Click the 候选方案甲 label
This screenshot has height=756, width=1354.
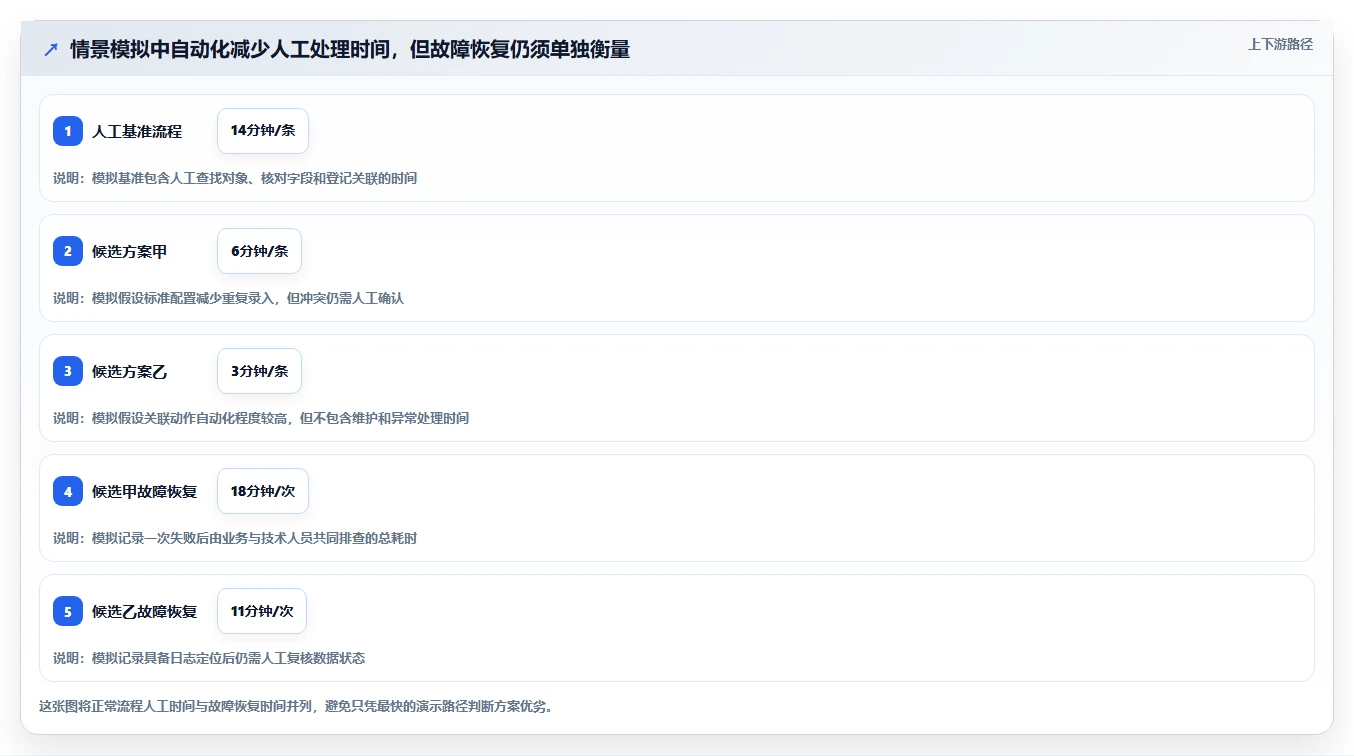coord(130,251)
